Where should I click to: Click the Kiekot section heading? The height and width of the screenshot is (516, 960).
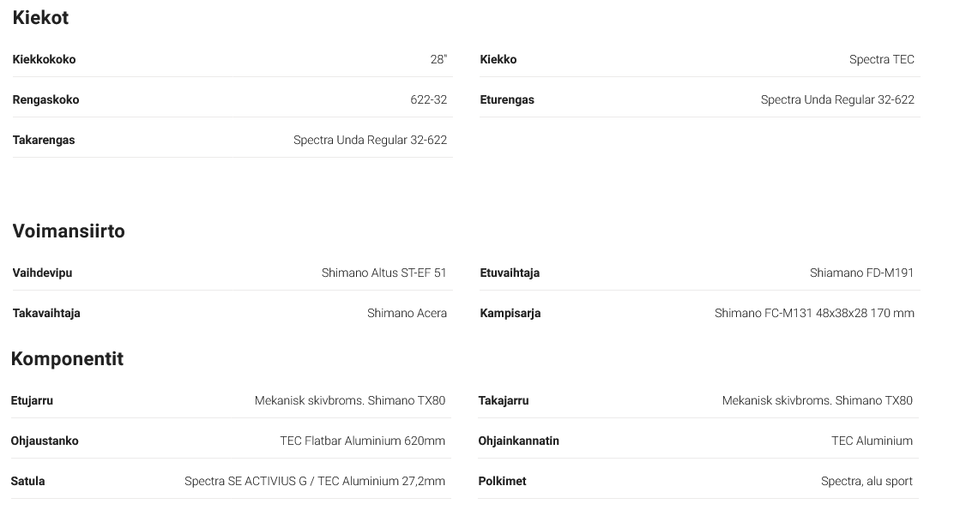tap(40, 18)
